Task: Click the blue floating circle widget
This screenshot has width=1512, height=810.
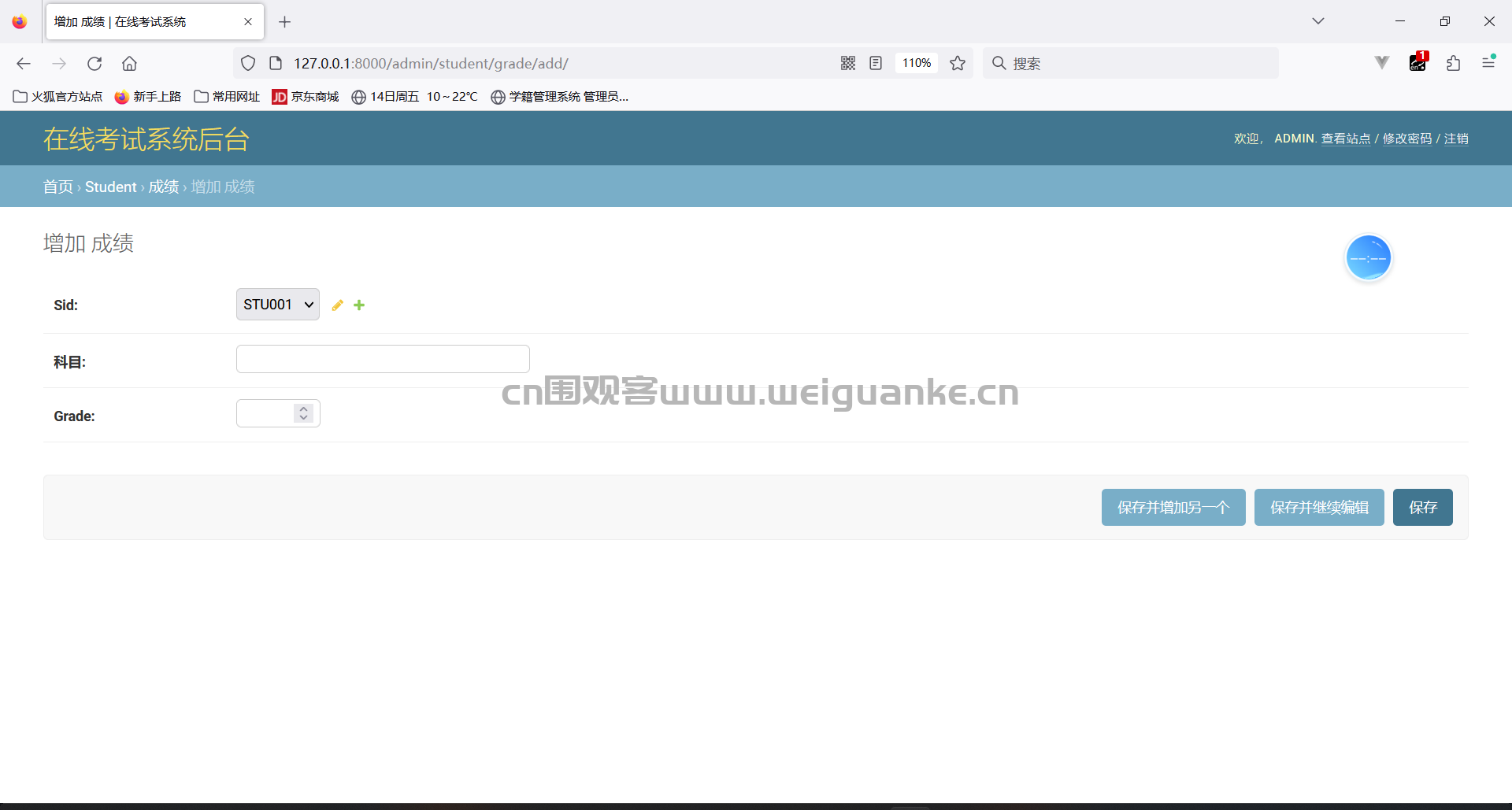Action: click(1369, 257)
